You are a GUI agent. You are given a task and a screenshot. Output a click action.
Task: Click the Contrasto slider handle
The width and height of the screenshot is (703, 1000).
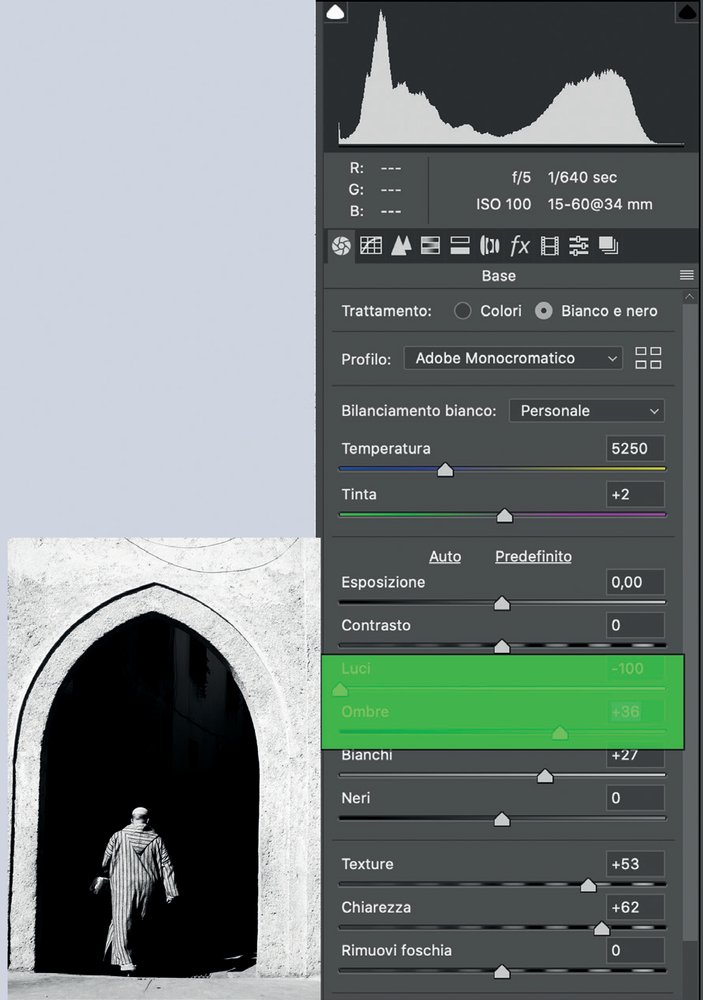tap(502, 647)
